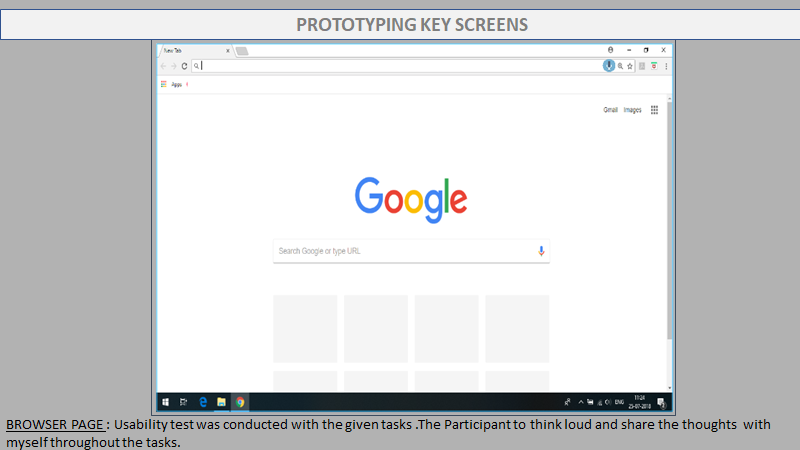Open the Windows Start menu

click(x=163, y=402)
